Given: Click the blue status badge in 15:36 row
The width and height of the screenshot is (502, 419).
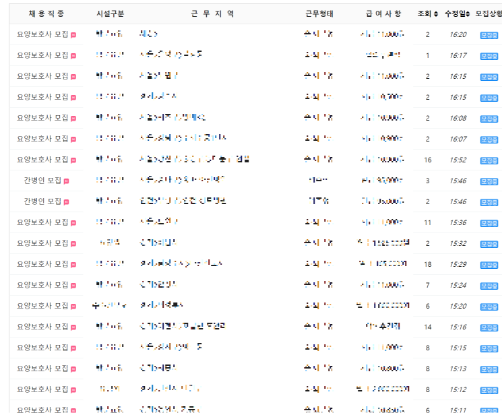Looking at the screenshot, I should tap(489, 223).
